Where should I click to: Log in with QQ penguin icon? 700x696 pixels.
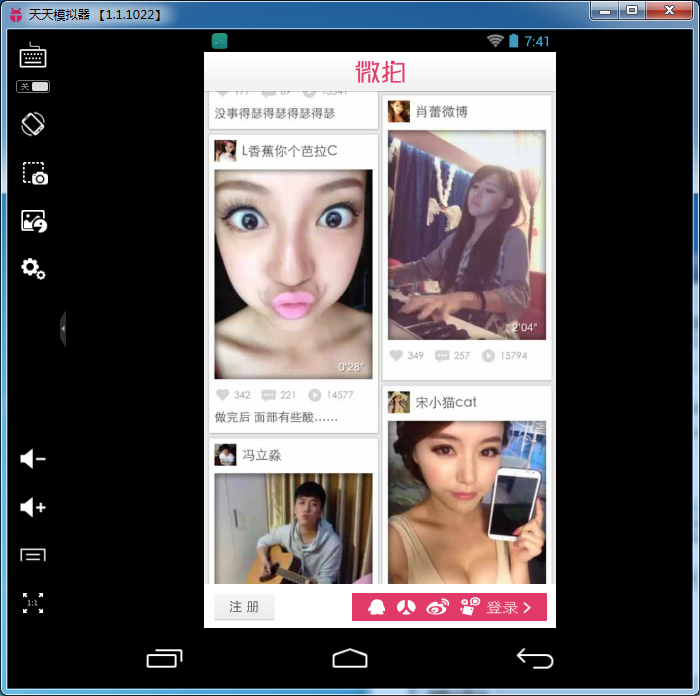click(376, 607)
